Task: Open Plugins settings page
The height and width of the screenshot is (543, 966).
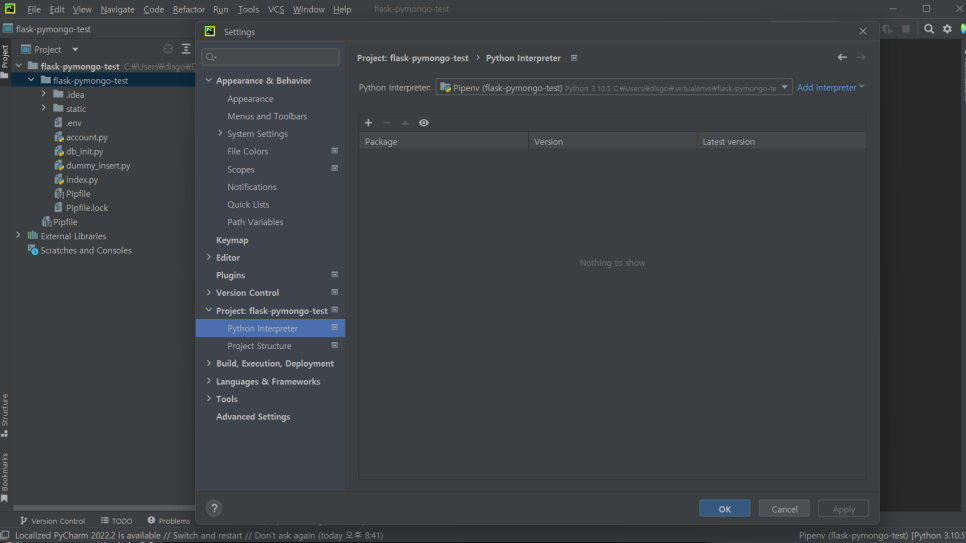Action: point(230,275)
